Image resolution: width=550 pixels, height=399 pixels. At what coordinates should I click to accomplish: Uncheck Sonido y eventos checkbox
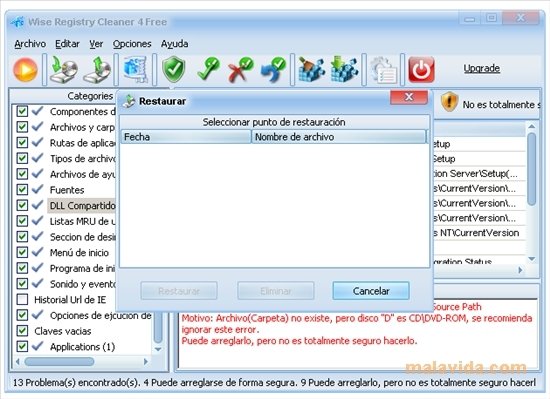(x=22, y=284)
